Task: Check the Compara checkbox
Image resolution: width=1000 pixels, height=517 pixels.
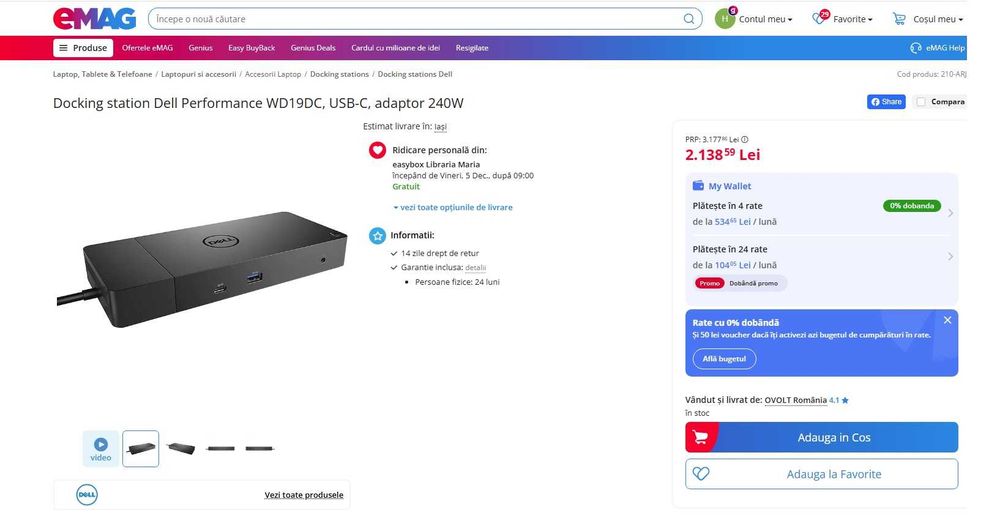Action: tap(921, 102)
